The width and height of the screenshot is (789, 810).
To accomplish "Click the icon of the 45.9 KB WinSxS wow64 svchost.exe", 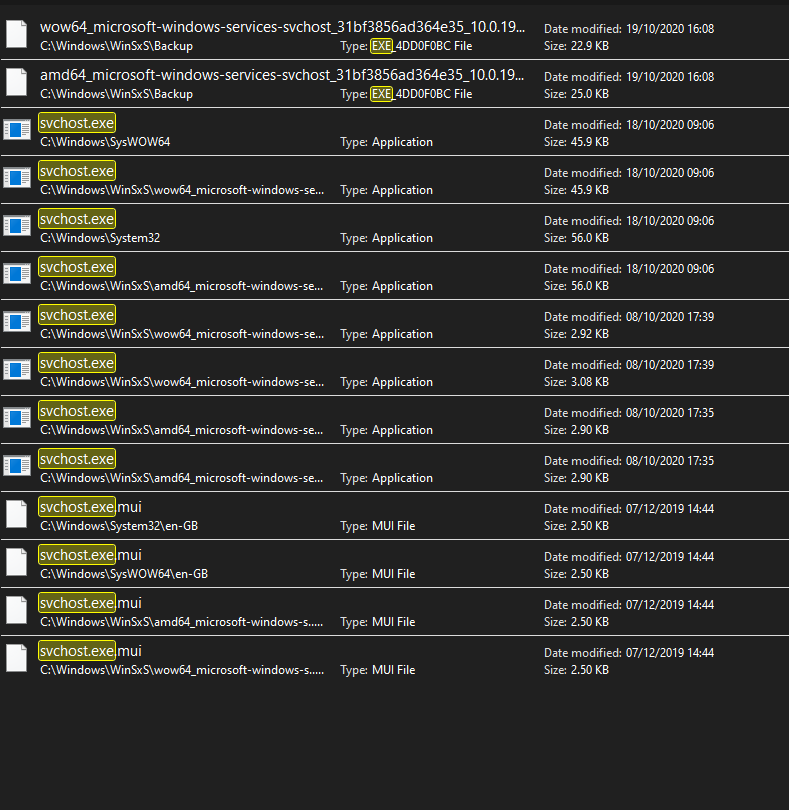I will [x=17, y=178].
